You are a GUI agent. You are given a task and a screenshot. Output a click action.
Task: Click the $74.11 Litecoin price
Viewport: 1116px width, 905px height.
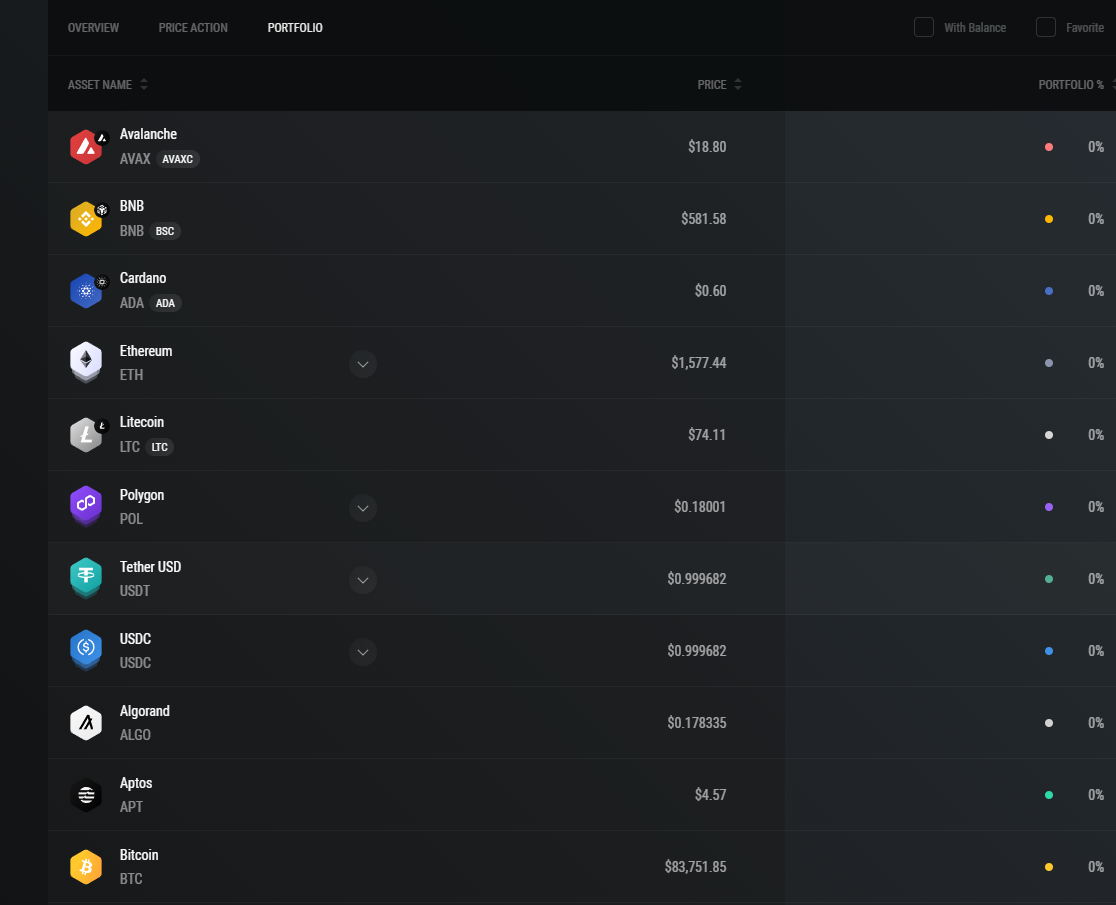point(707,435)
